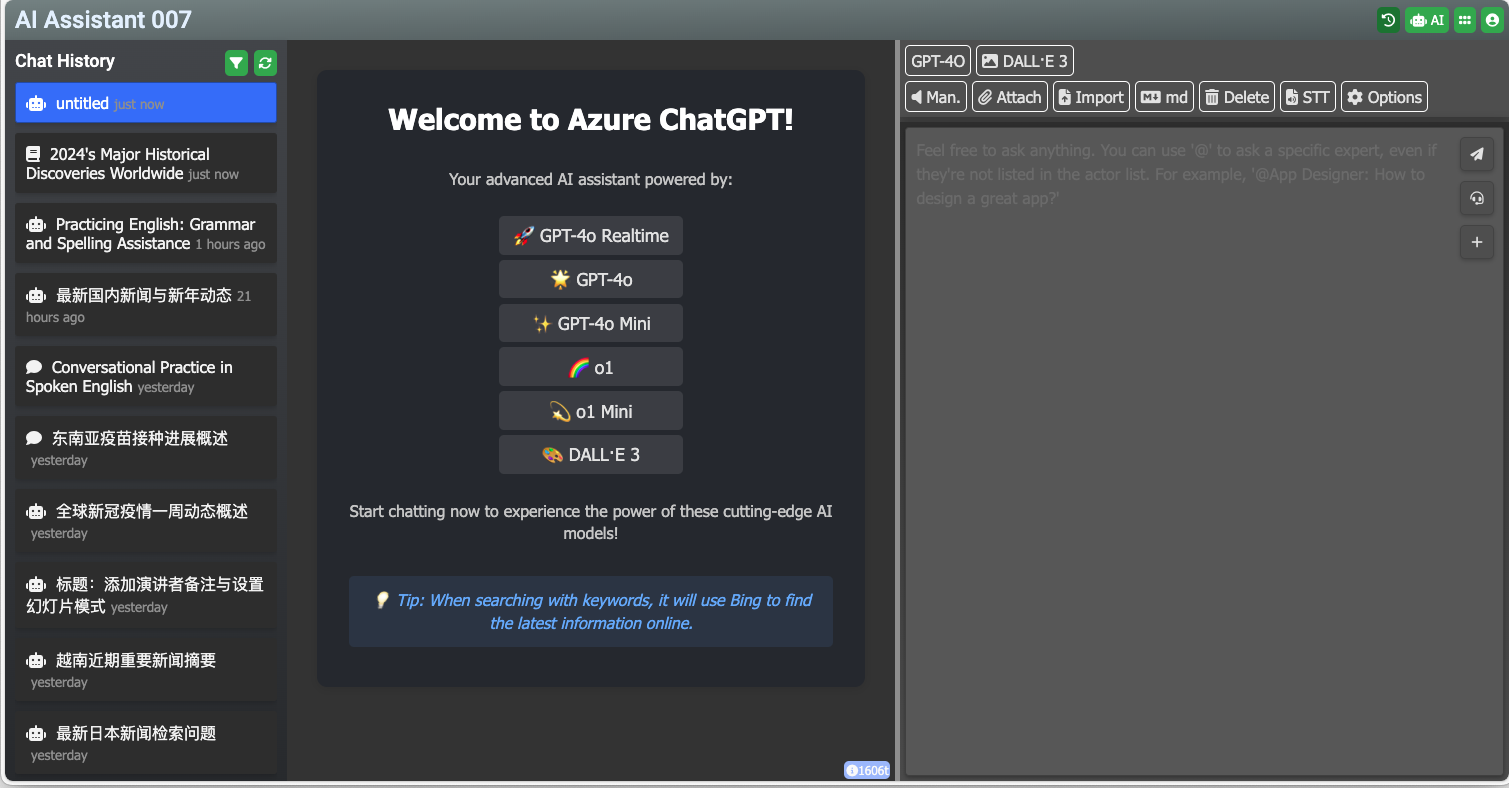The image size is (1509, 788).
Task: Open Practicing English: Grammar chat entry
Action: point(145,234)
